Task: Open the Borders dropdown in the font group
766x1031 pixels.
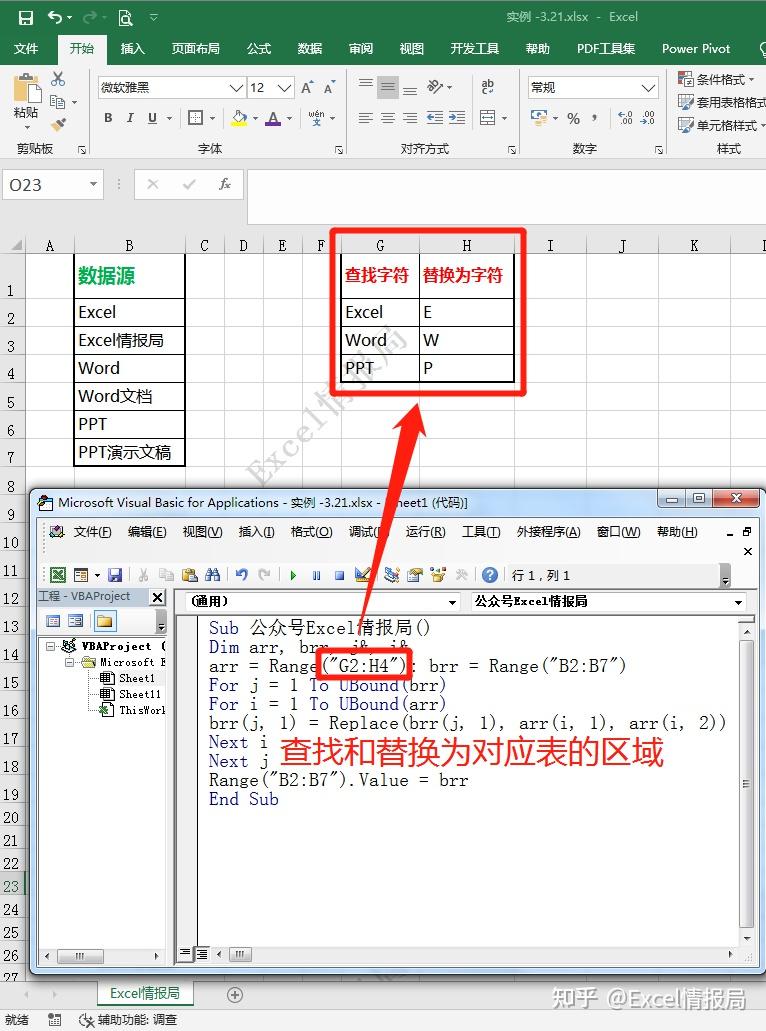Action: 212,118
